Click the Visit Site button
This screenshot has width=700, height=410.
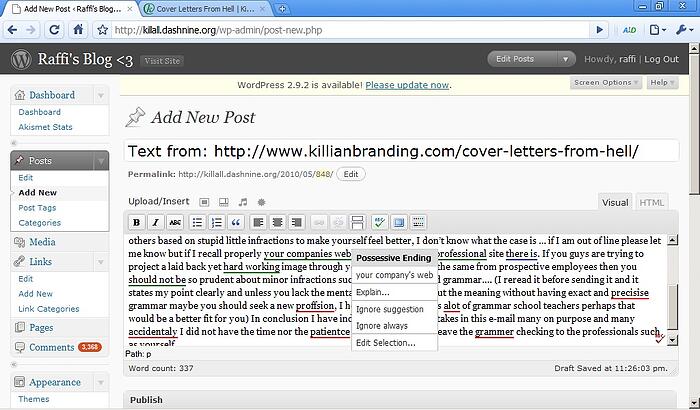coord(162,61)
